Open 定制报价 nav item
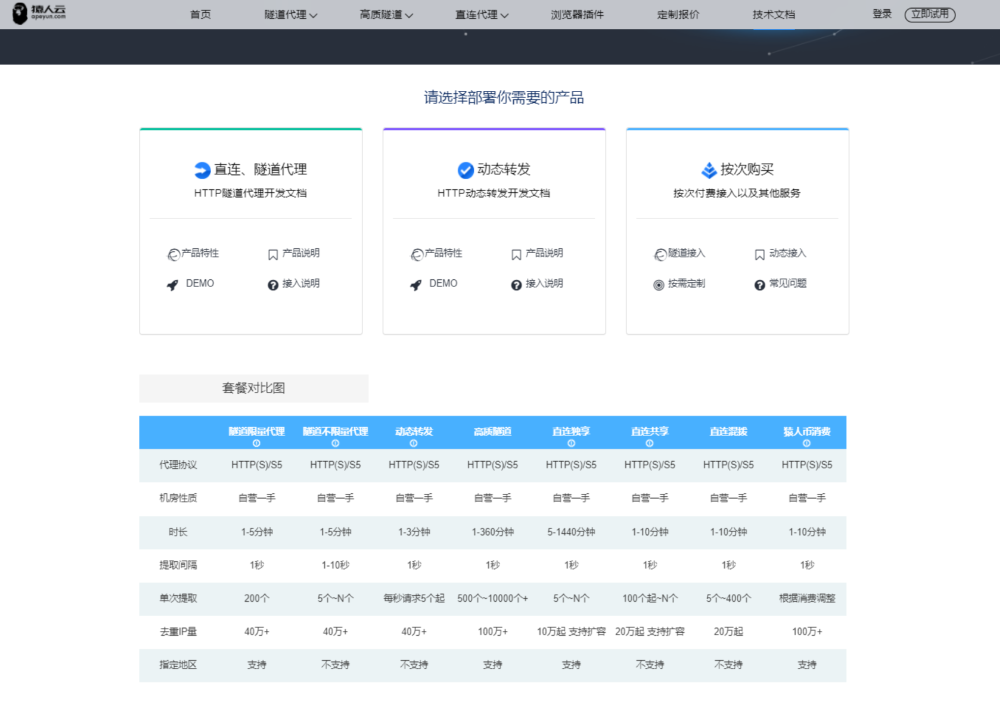The width and height of the screenshot is (1000, 705). pyautogui.click(x=678, y=14)
